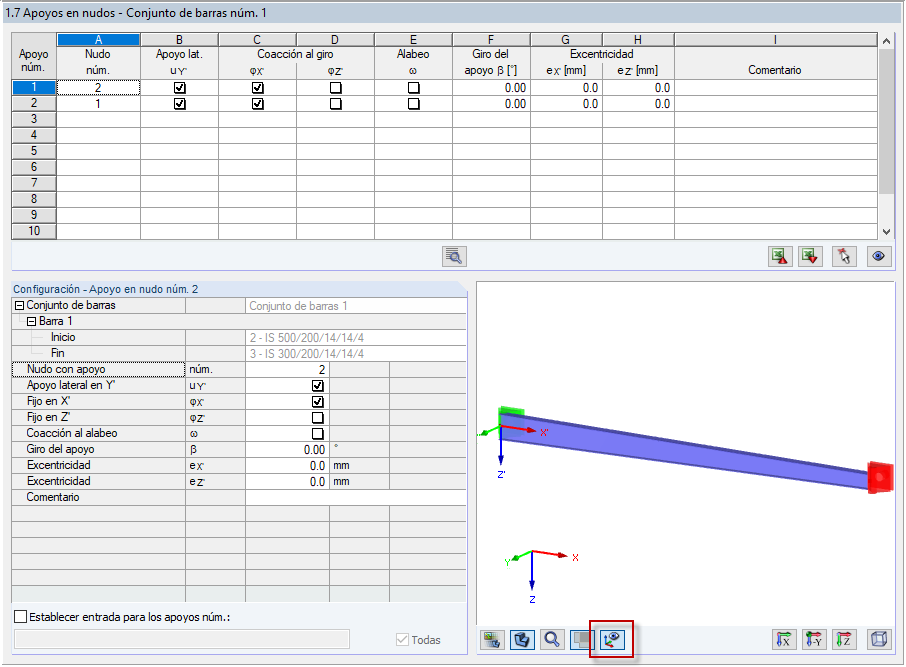
Task: Show view in X direction
Action: 784,640
